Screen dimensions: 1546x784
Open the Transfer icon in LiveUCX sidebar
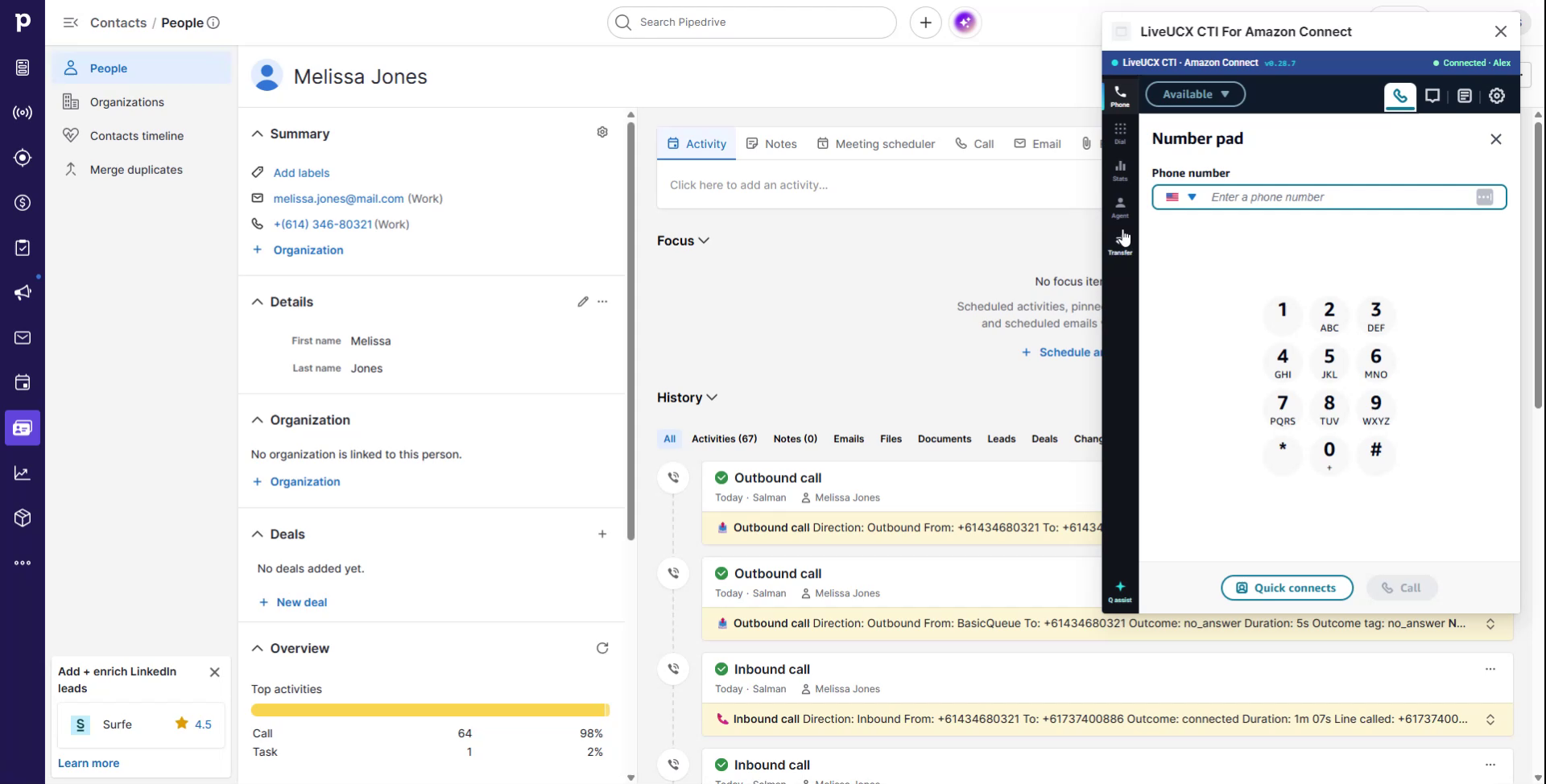1120,243
